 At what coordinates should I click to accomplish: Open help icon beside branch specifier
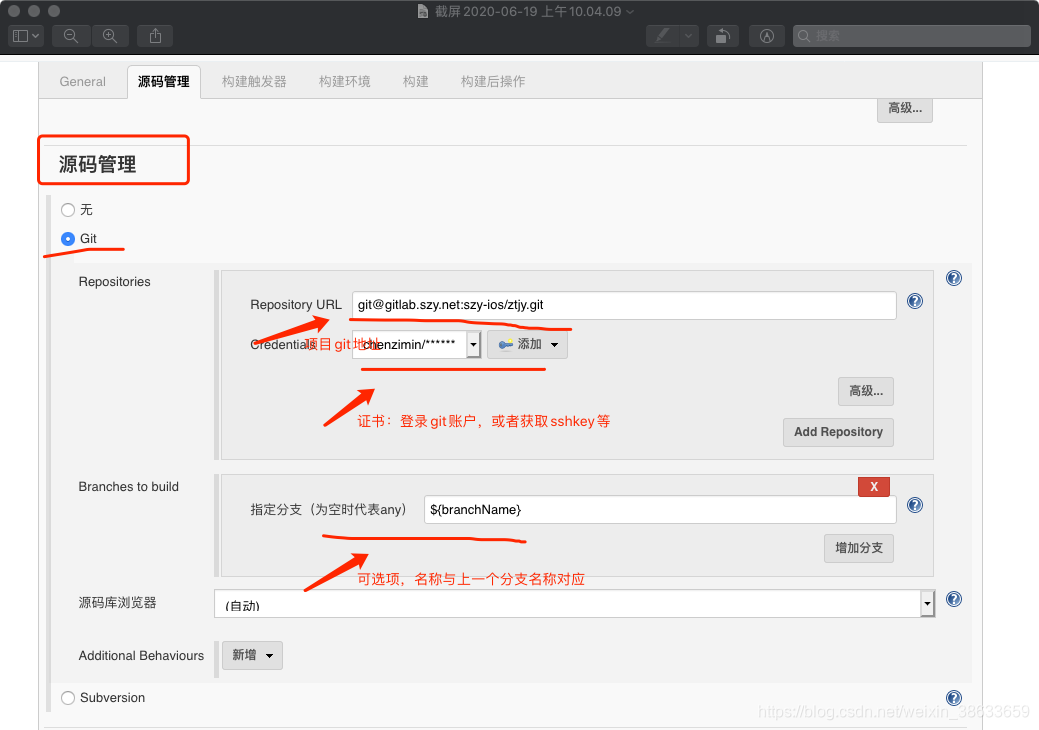click(914, 505)
